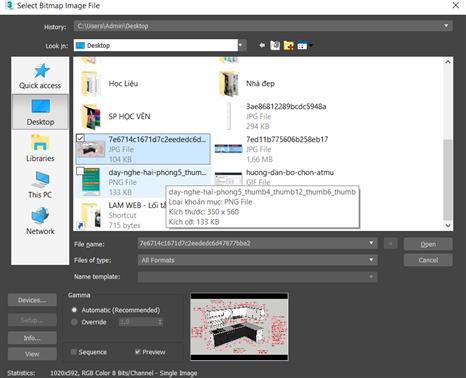Click the kitchen preview image
Image resolution: width=466 pixels, height=378 pixels.
click(x=239, y=327)
